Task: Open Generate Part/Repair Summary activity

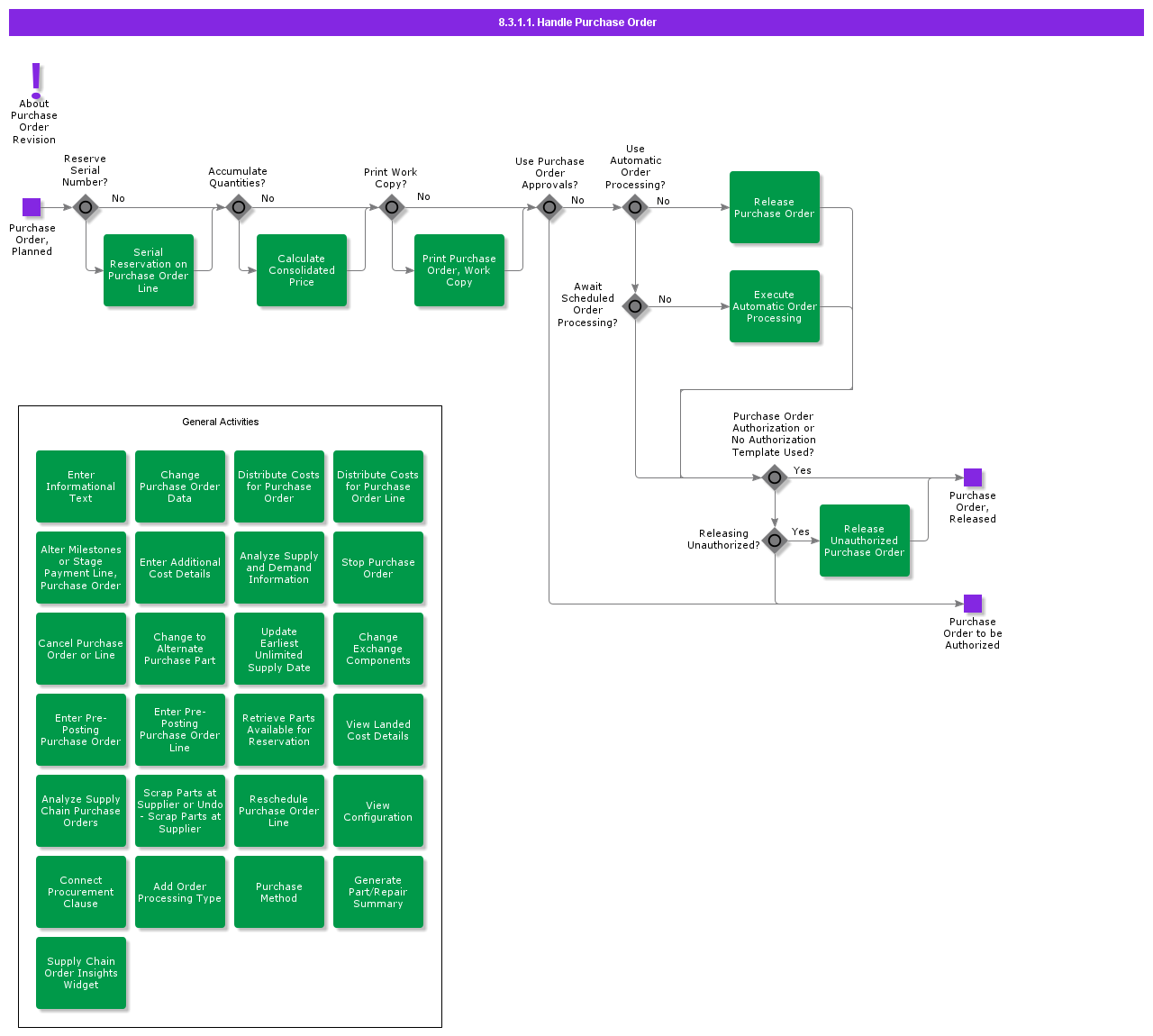Action: (378, 892)
